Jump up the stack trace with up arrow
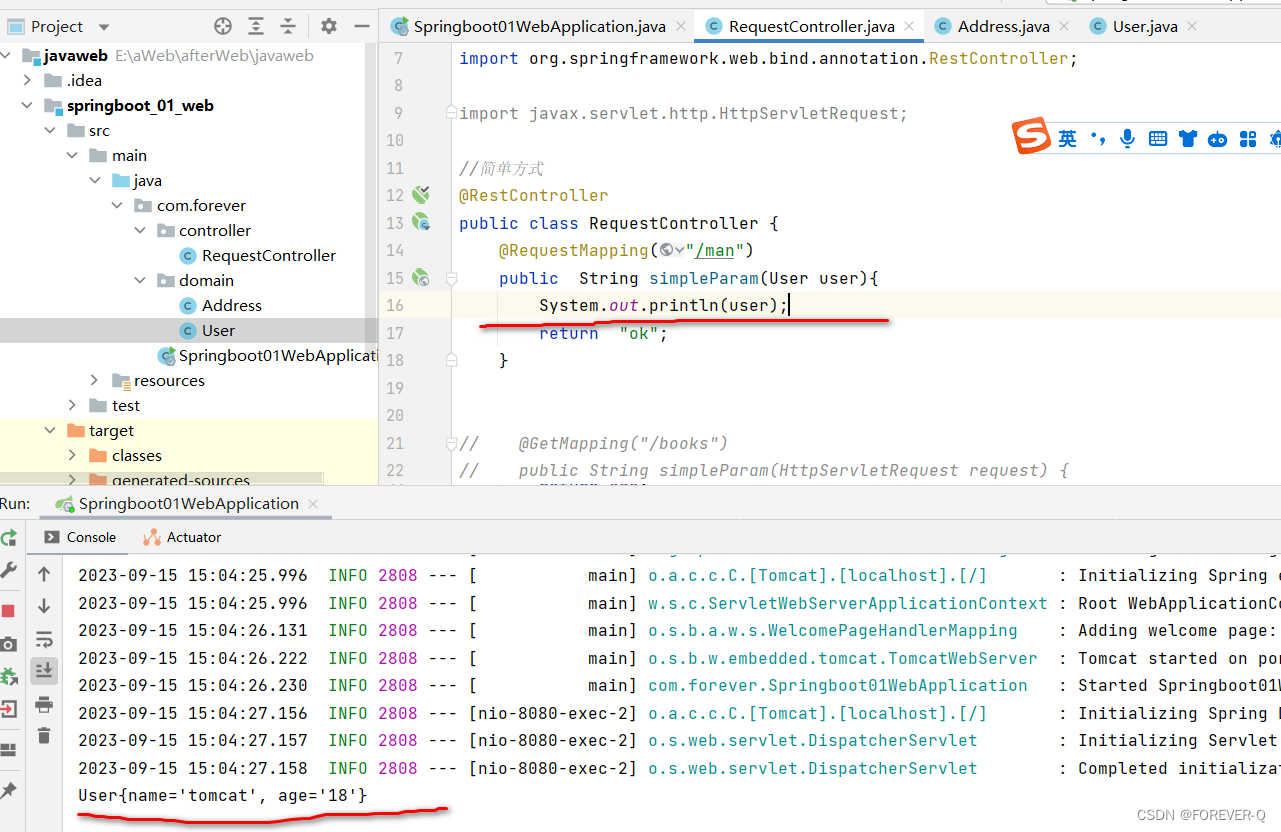 [x=44, y=574]
